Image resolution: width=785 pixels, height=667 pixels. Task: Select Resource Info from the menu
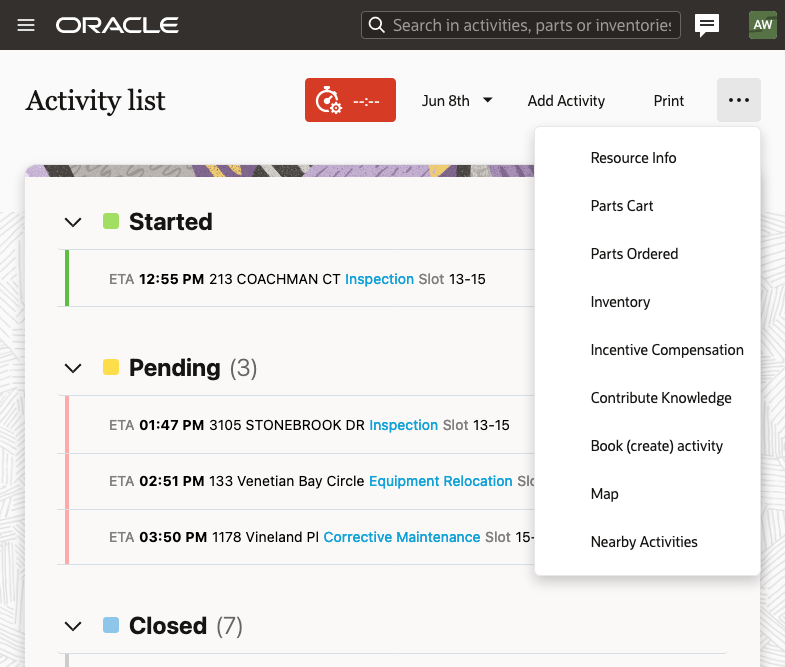point(633,158)
